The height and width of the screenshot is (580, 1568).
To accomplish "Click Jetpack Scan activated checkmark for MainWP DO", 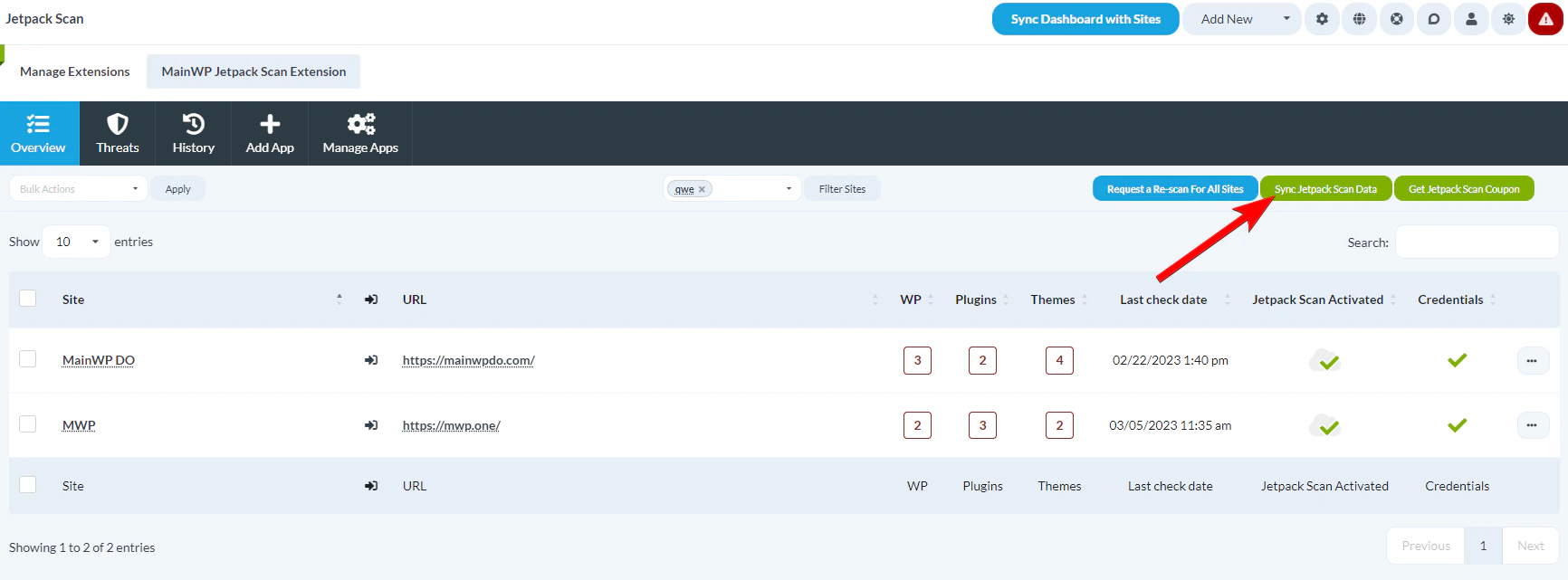I will [x=1324, y=360].
